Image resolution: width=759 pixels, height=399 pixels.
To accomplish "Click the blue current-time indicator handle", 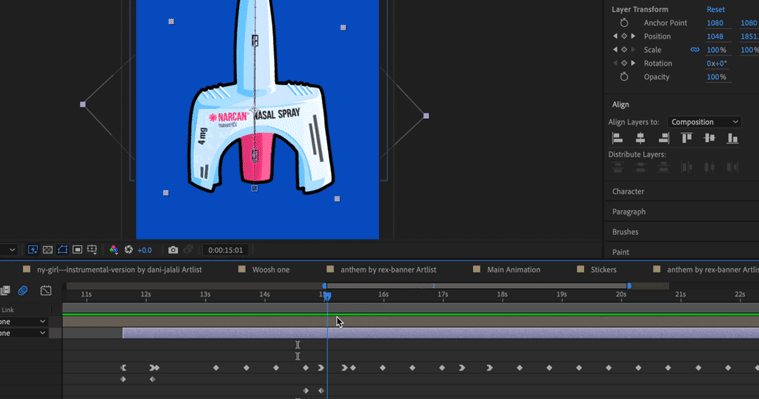I will (328, 295).
